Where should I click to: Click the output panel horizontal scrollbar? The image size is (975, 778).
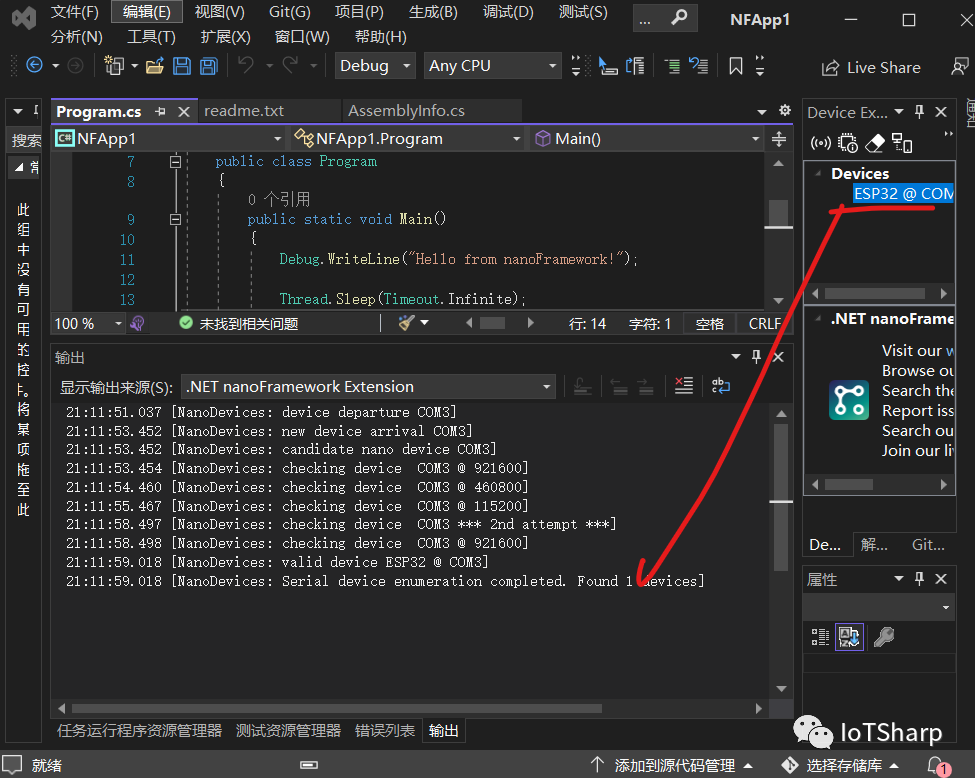click(x=337, y=708)
